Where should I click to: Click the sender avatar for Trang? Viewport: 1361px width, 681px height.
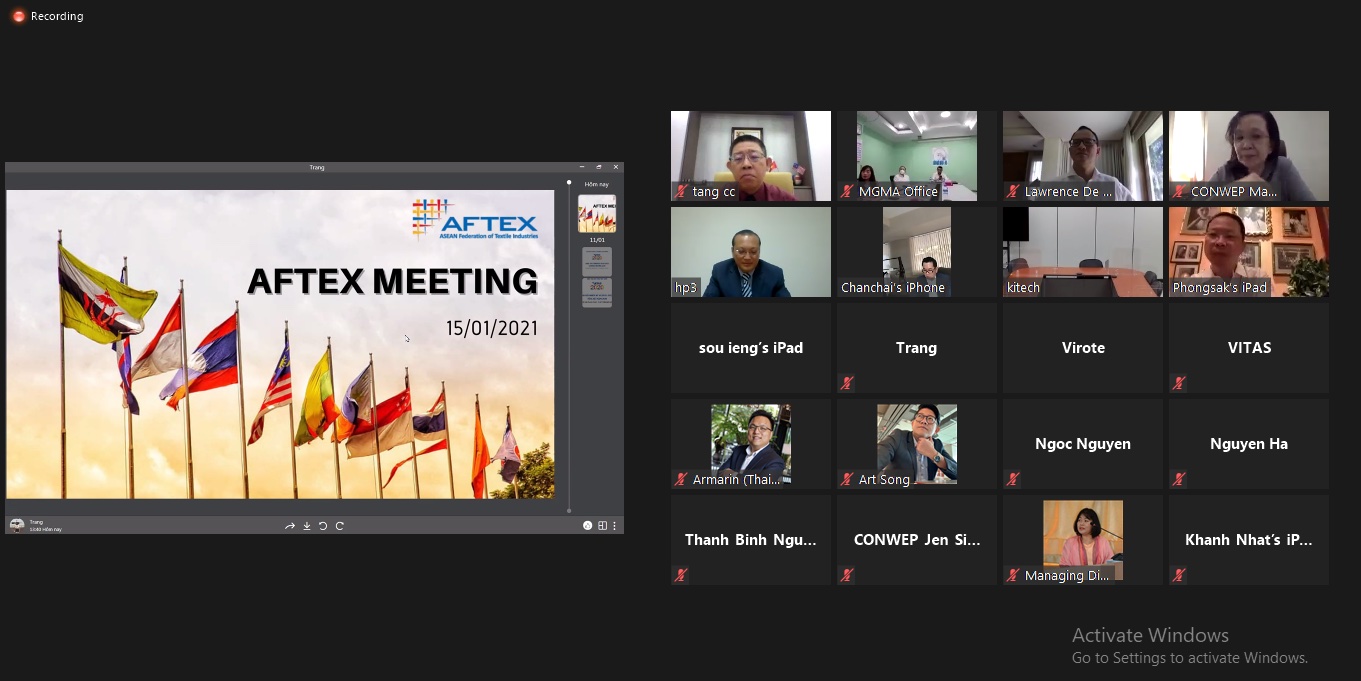click(17, 525)
